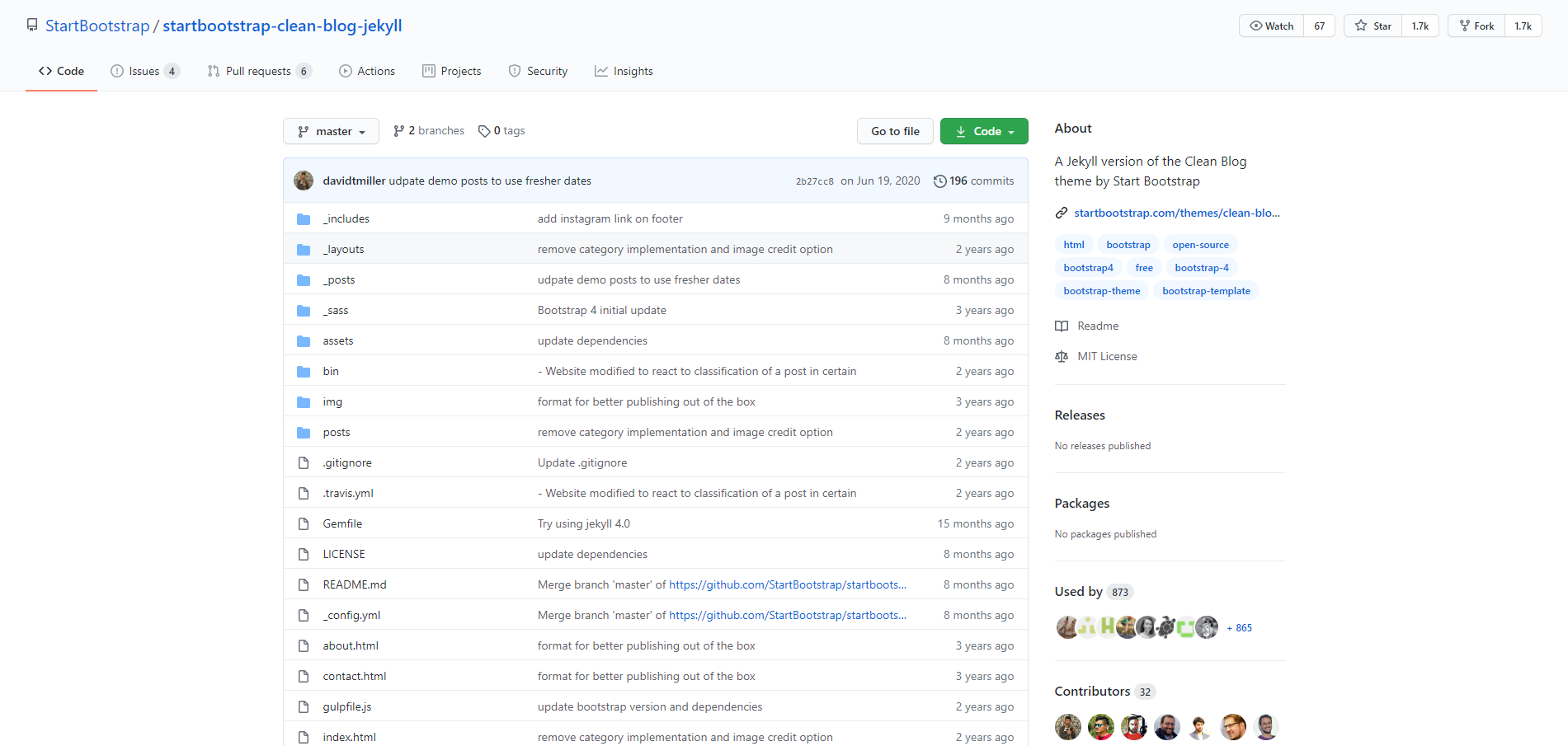Open the Packages section heading
Screen dimensions: 1568x746
tap(1082, 503)
